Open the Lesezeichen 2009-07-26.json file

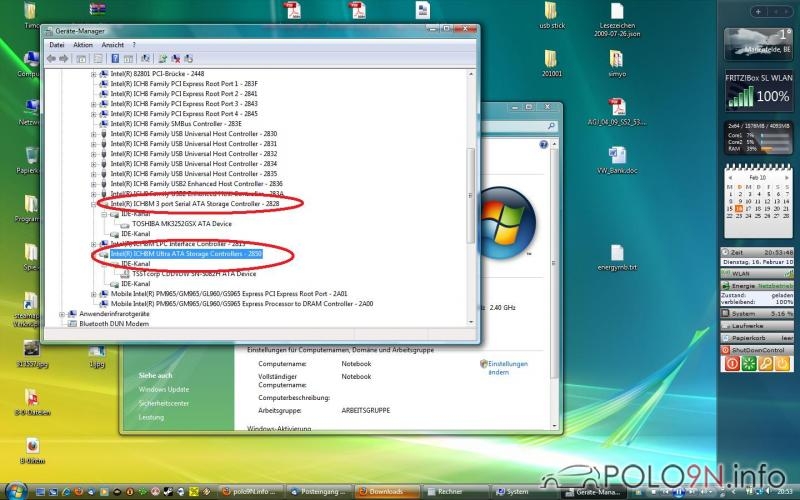point(617,20)
